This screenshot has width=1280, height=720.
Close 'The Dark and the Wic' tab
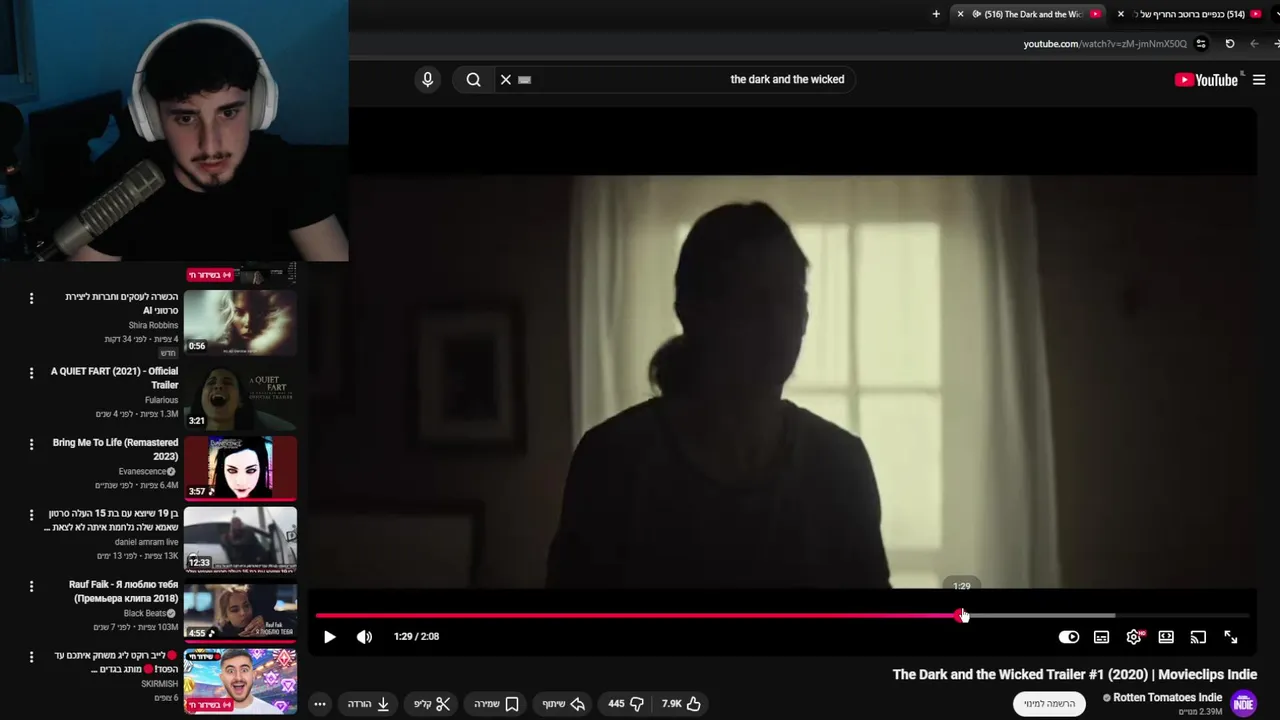(960, 14)
